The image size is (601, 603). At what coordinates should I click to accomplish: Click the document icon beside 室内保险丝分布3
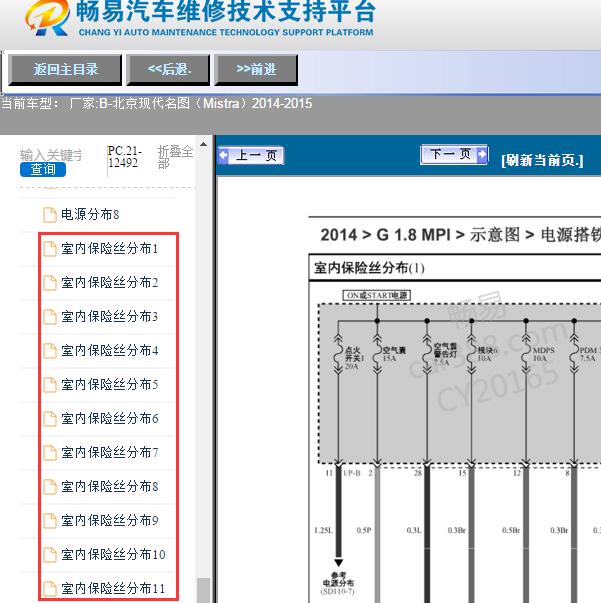[50, 317]
